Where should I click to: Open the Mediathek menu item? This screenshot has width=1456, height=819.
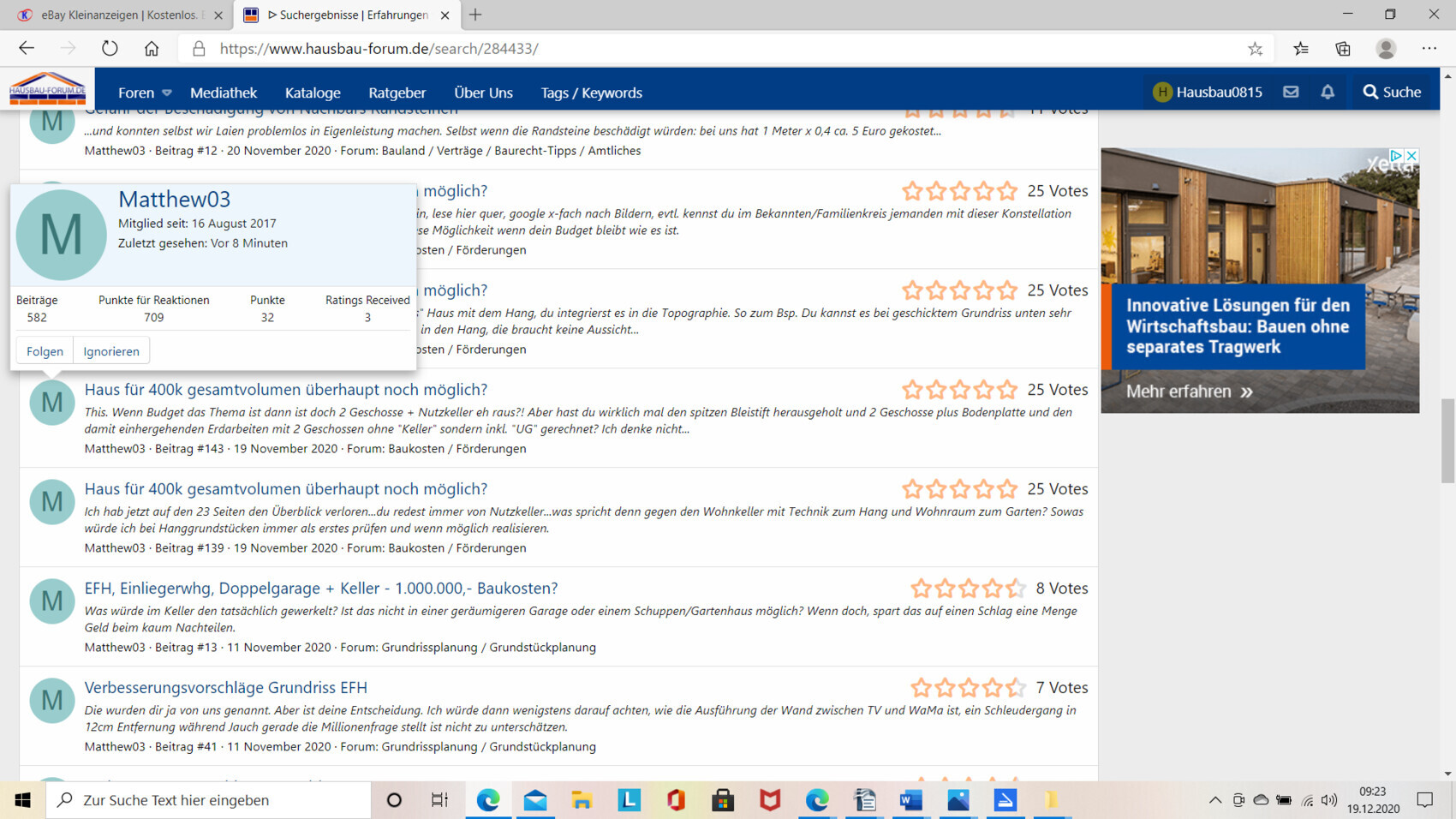tap(224, 93)
